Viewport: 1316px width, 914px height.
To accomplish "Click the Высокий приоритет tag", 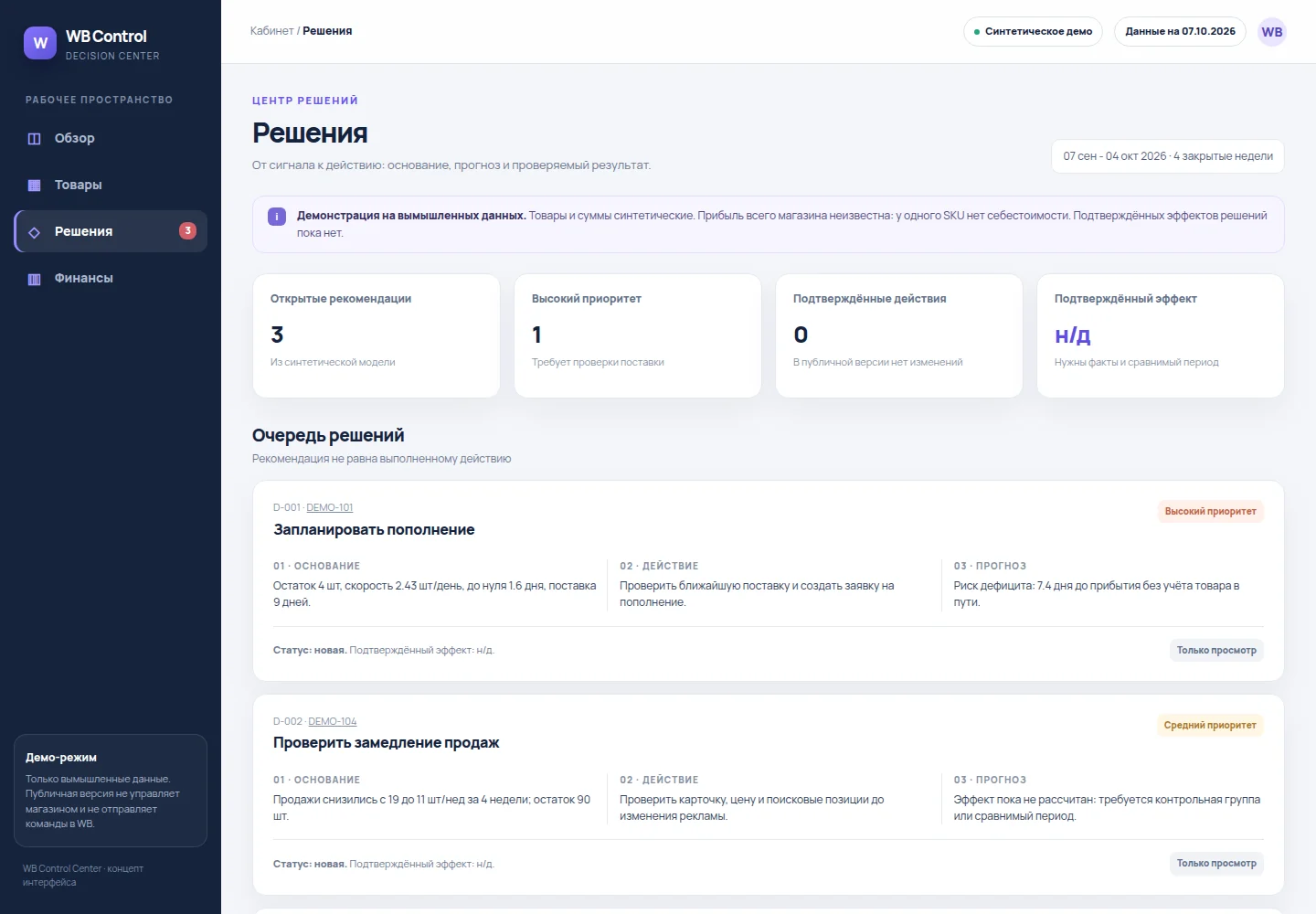I will coord(1210,512).
